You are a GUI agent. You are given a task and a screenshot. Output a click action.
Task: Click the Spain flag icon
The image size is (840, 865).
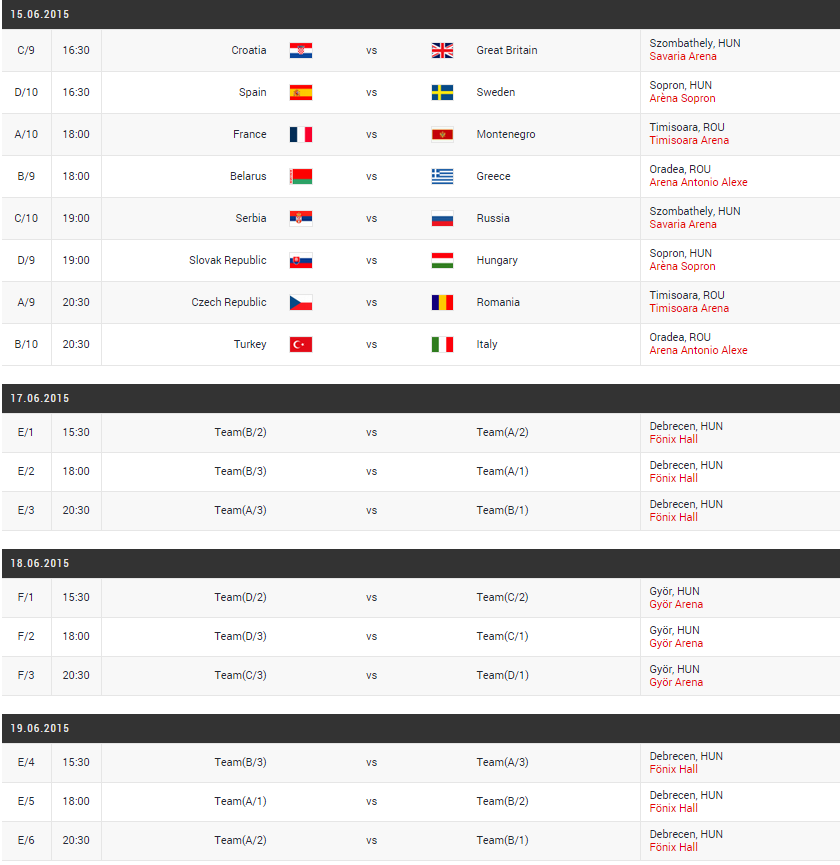click(301, 92)
